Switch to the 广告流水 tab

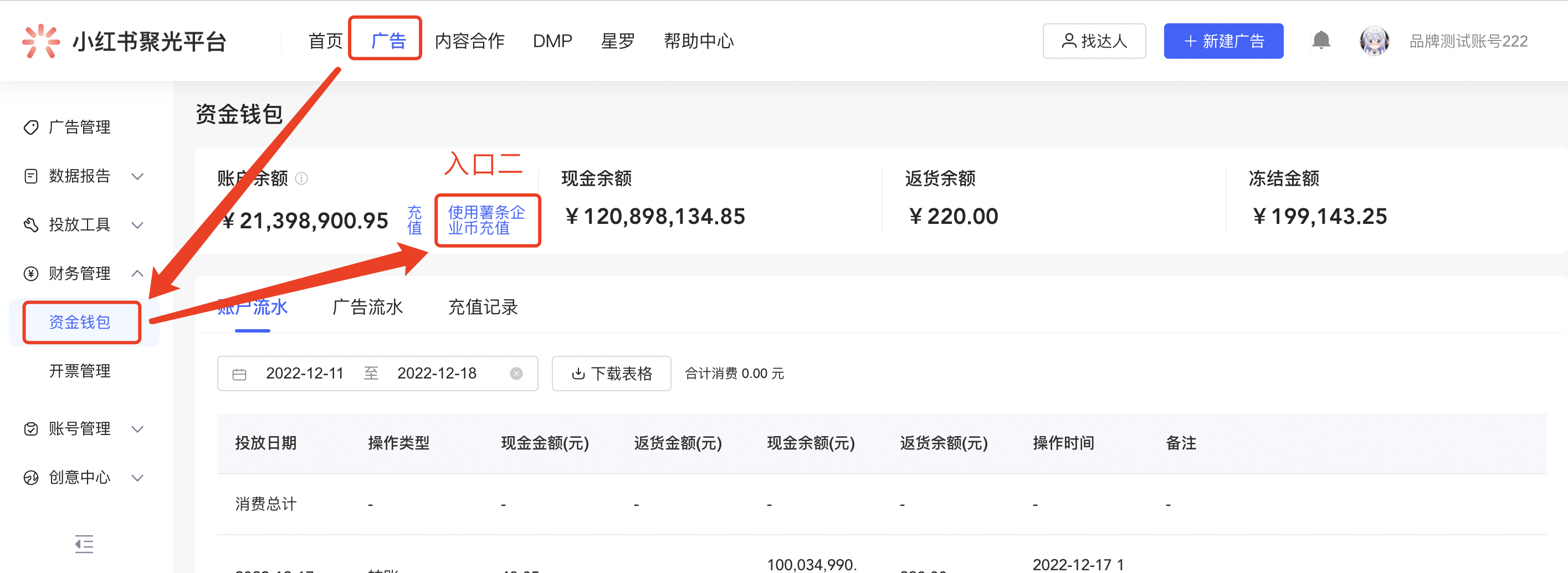point(367,307)
